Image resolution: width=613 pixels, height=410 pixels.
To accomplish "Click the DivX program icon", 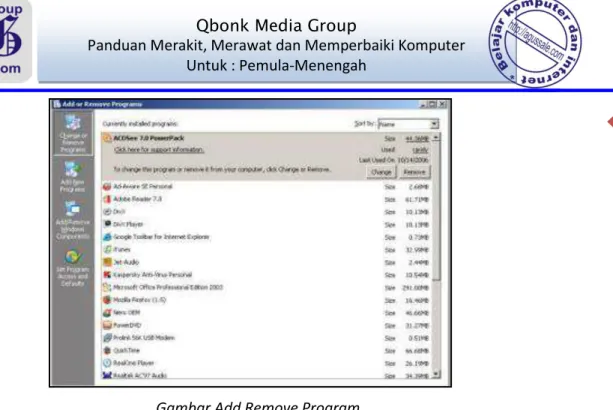I will click(107, 211).
